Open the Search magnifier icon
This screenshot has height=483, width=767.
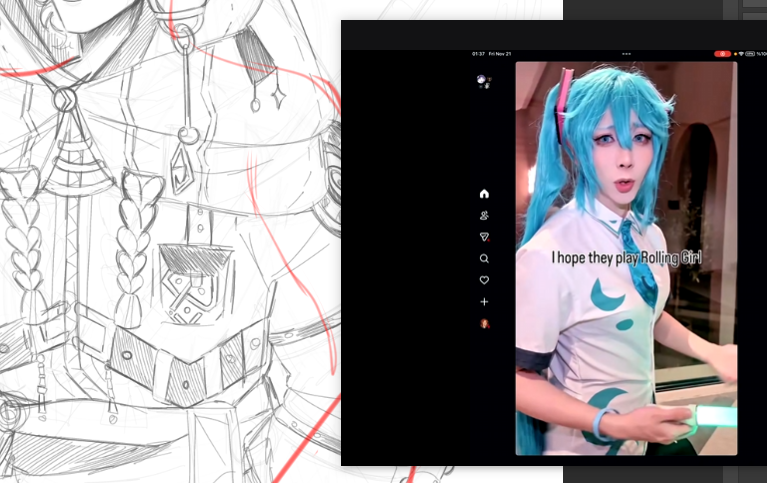[484, 258]
